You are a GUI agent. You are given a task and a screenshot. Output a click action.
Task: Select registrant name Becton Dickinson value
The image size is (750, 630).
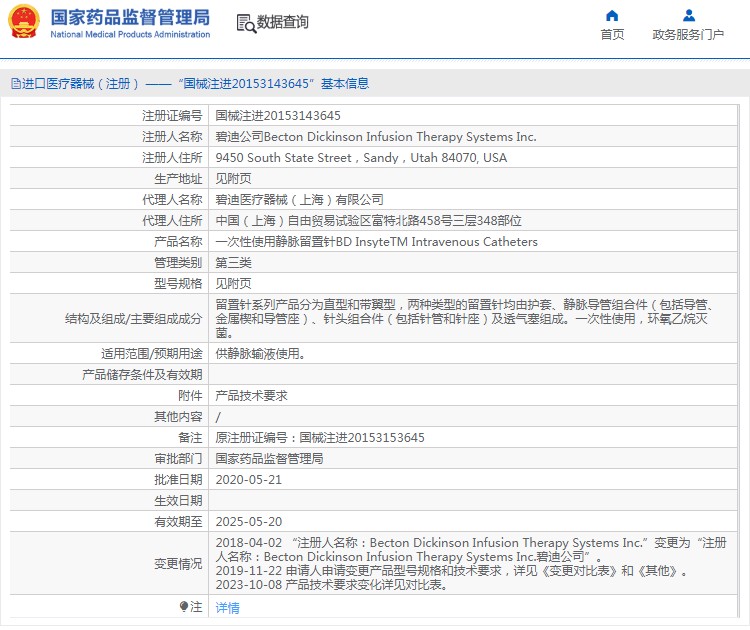(x=376, y=136)
